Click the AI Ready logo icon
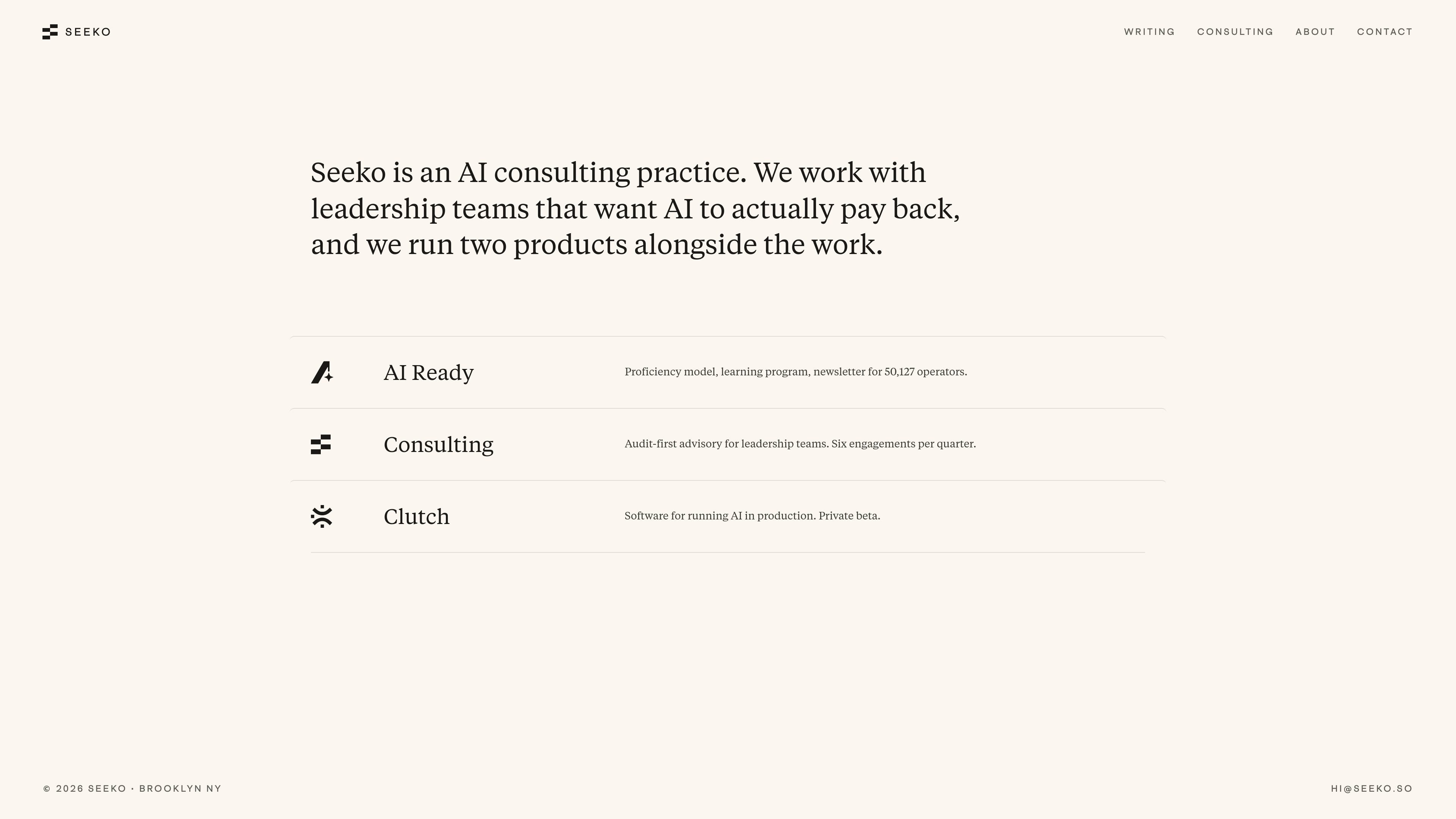 322,372
